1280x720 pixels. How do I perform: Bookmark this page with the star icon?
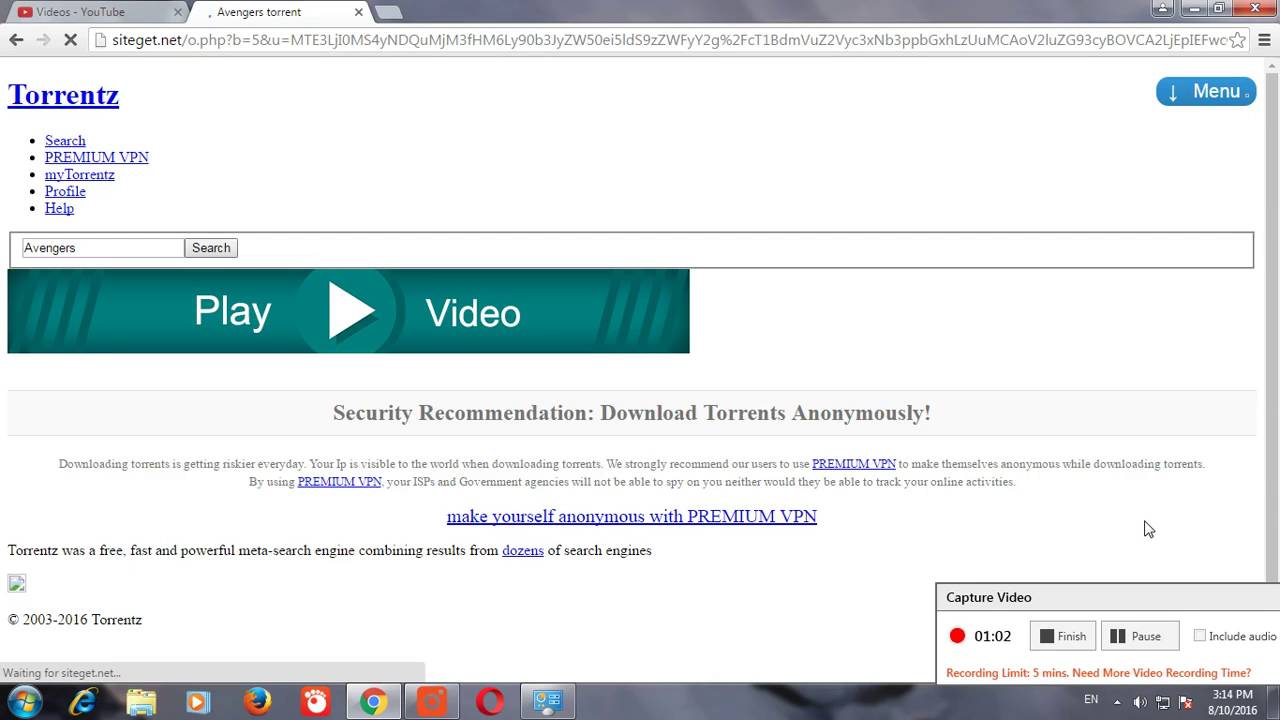tap(1238, 40)
